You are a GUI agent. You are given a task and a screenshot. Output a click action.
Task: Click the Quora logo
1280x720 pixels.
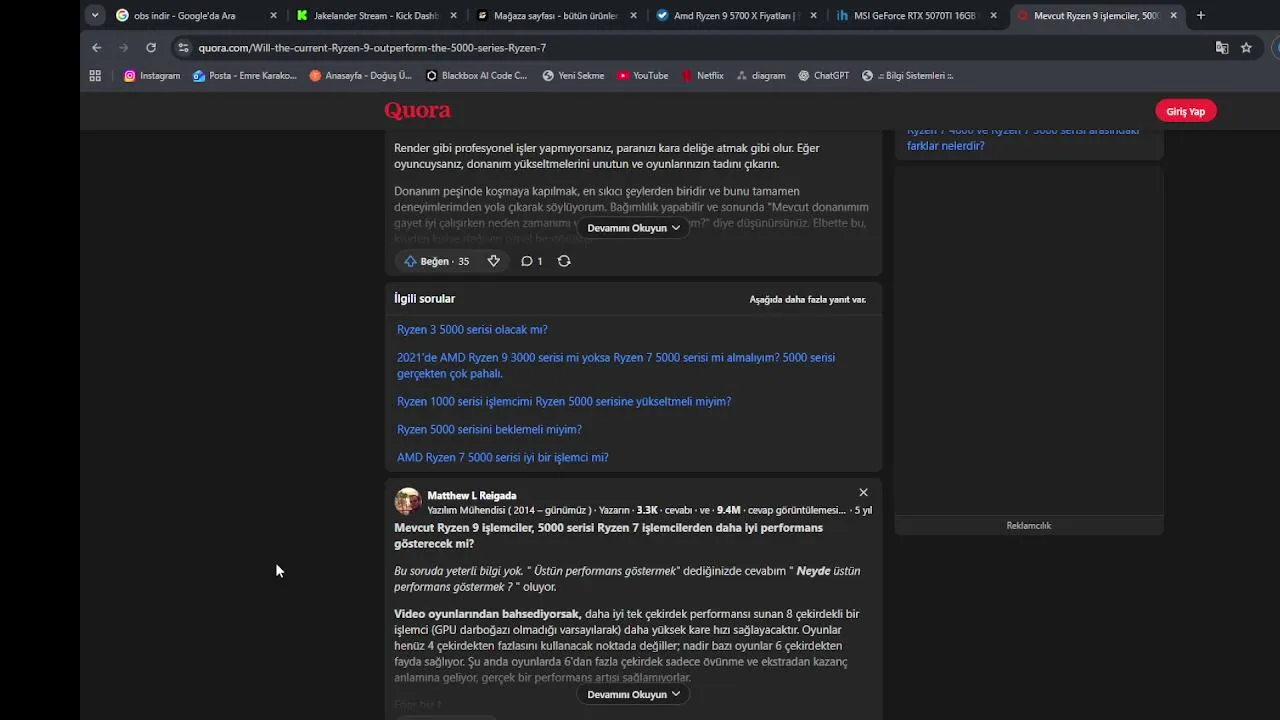417,110
